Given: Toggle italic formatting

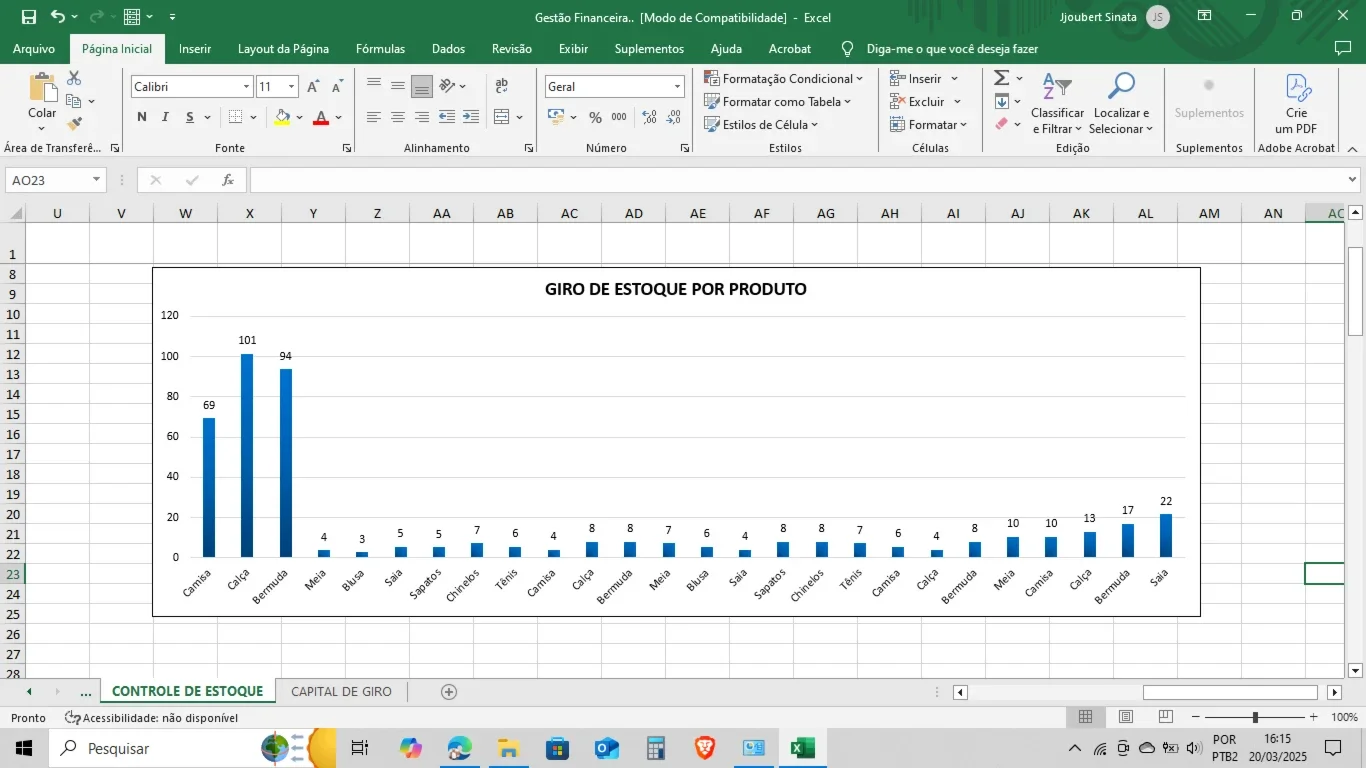Looking at the screenshot, I should (x=165, y=117).
